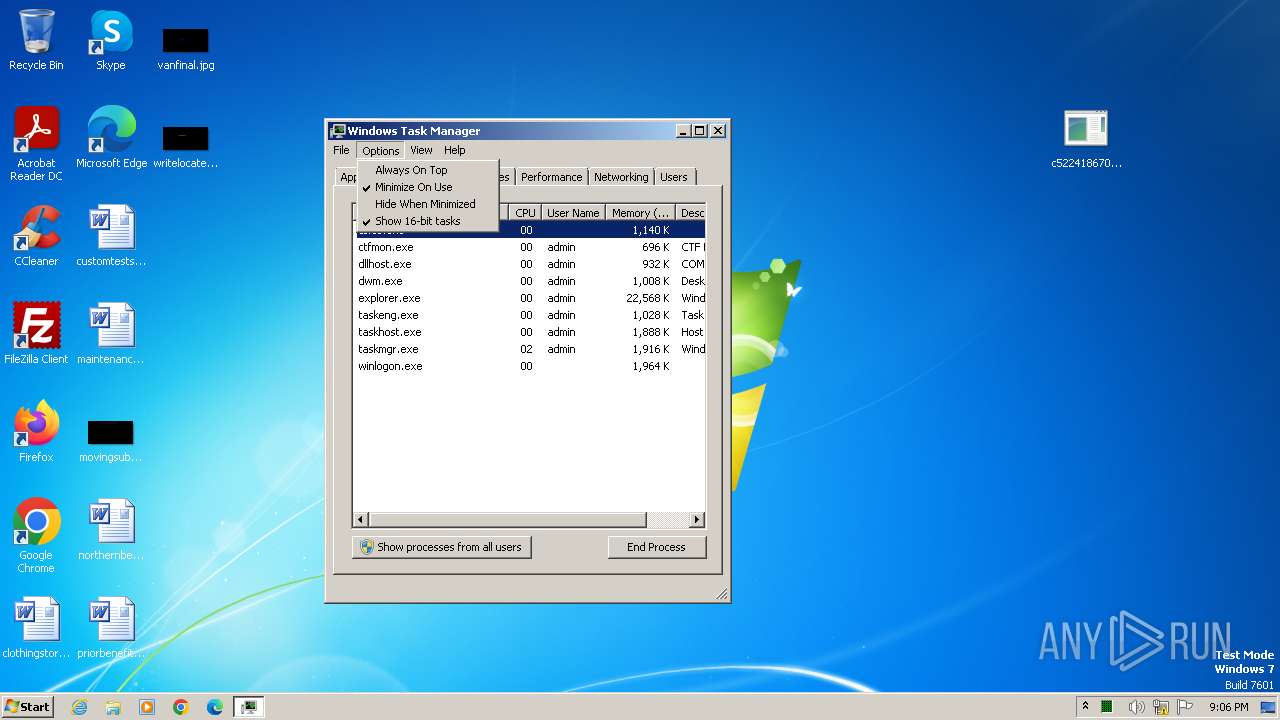Select the clothingstor Word document
The height and width of the screenshot is (720, 1280).
tap(36, 628)
